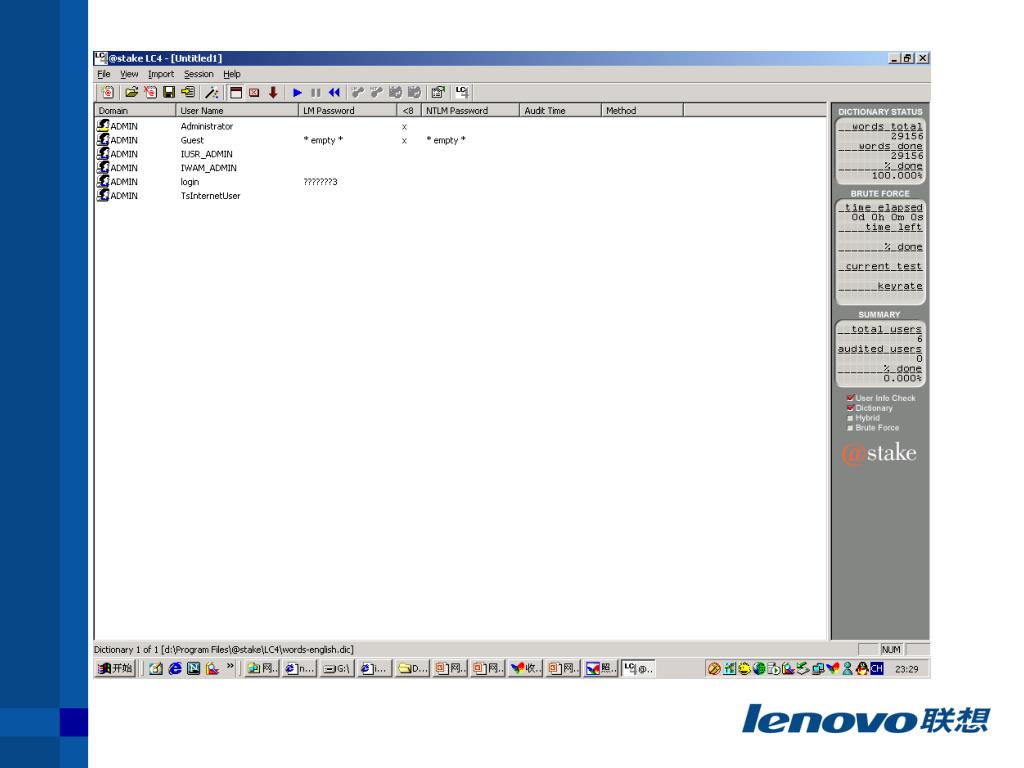Click the status bar dictionary path text
Screen dimensions: 1024x768
point(223,649)
